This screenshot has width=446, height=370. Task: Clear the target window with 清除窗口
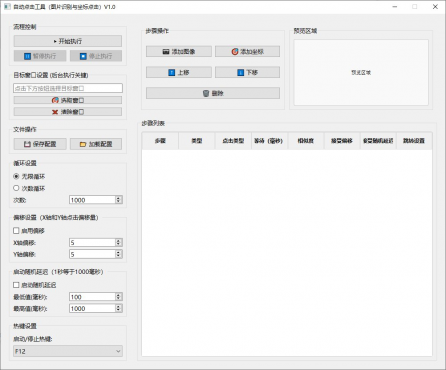pyautogui.click(x=68, y=112)
